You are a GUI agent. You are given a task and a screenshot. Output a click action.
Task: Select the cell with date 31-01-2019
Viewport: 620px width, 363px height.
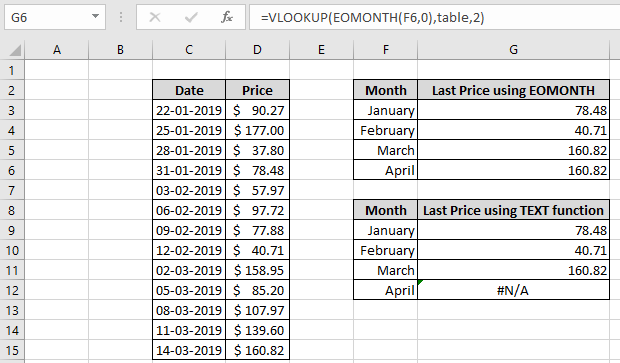click(x=189, y=170)
